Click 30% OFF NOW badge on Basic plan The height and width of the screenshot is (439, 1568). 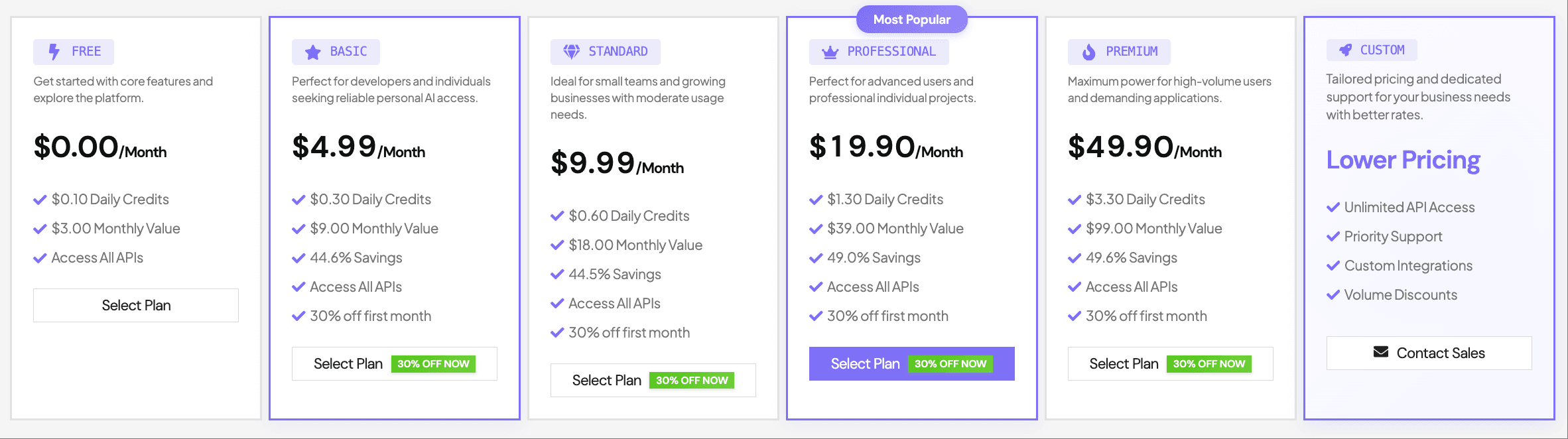tap(433, 364)
